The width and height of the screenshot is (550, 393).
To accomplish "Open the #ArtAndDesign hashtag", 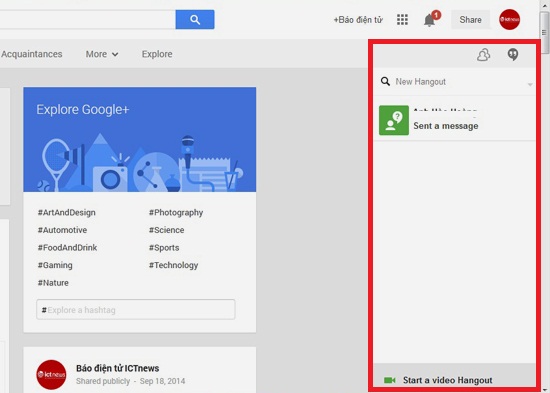I will click(67, 213).
